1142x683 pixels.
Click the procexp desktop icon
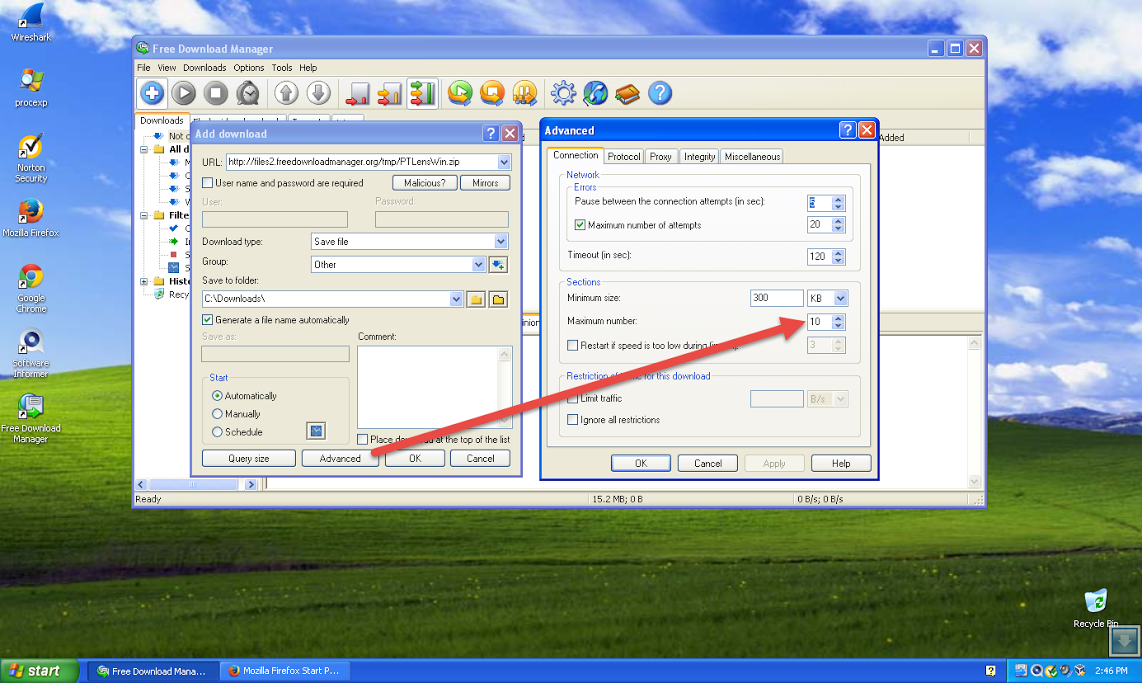(31, 88)
